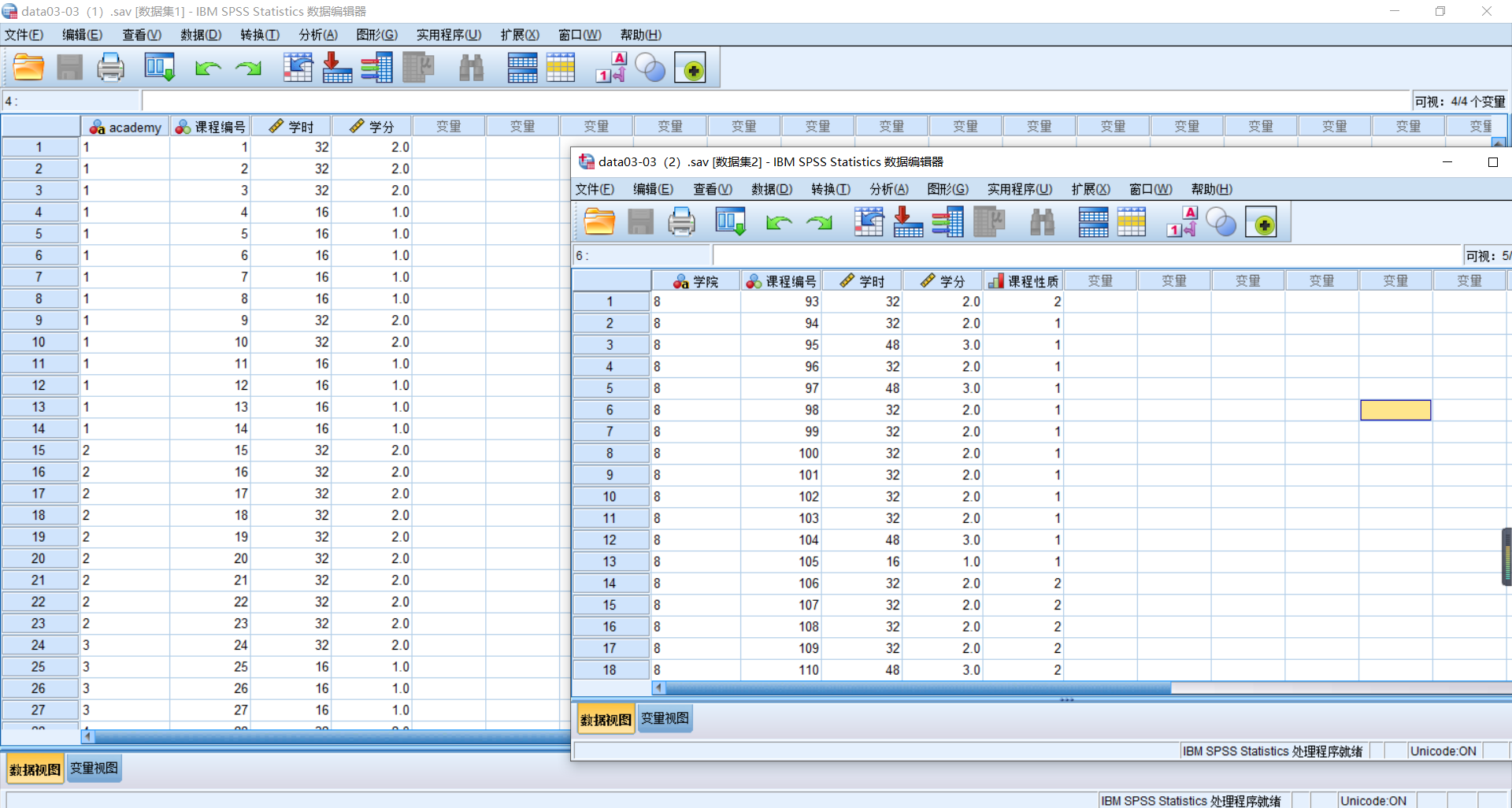
Task: Maximize the data03-03 (2) window
Action: click(1492, 162)
